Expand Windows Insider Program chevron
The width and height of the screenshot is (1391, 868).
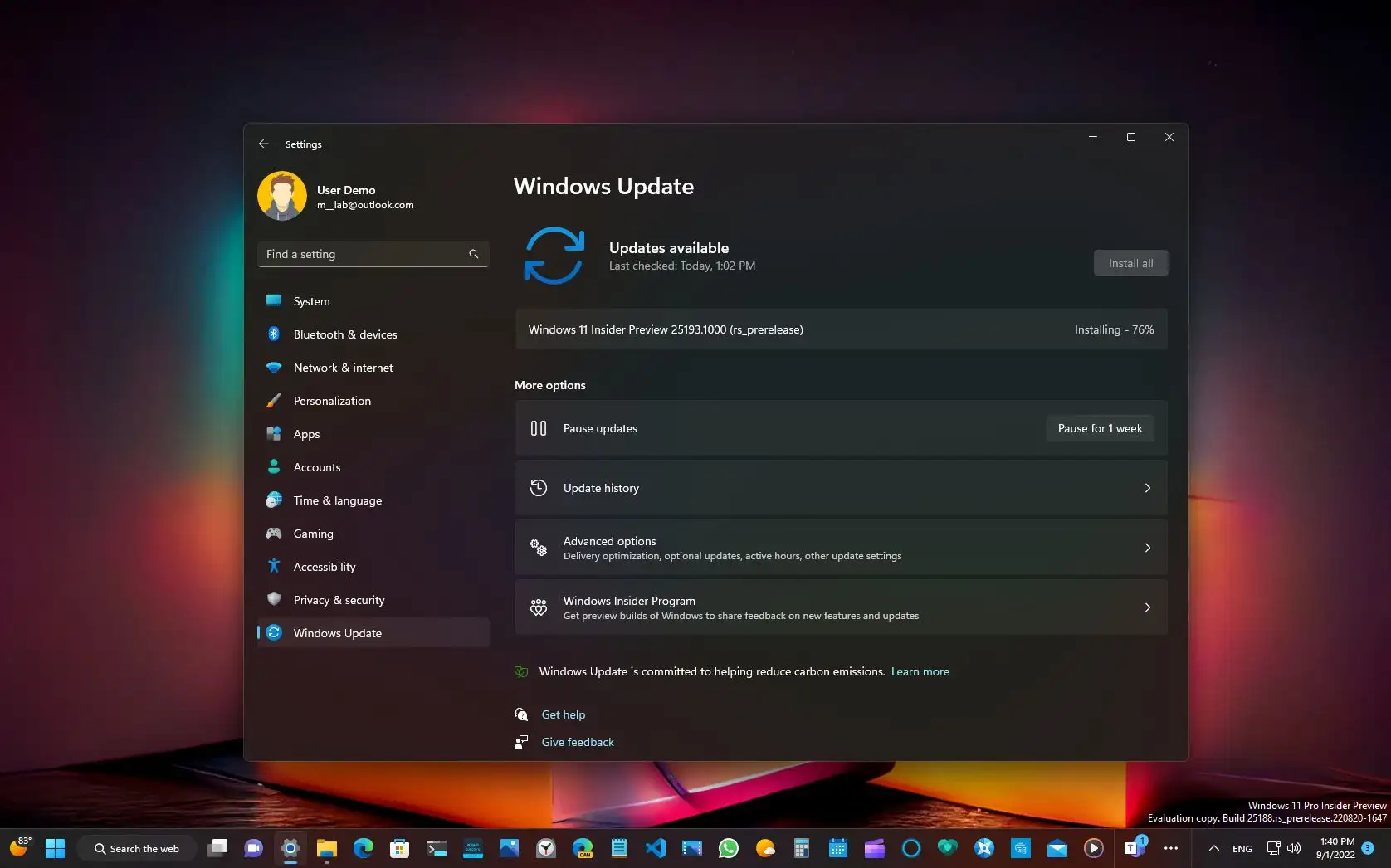click(x=1148, y=607)
